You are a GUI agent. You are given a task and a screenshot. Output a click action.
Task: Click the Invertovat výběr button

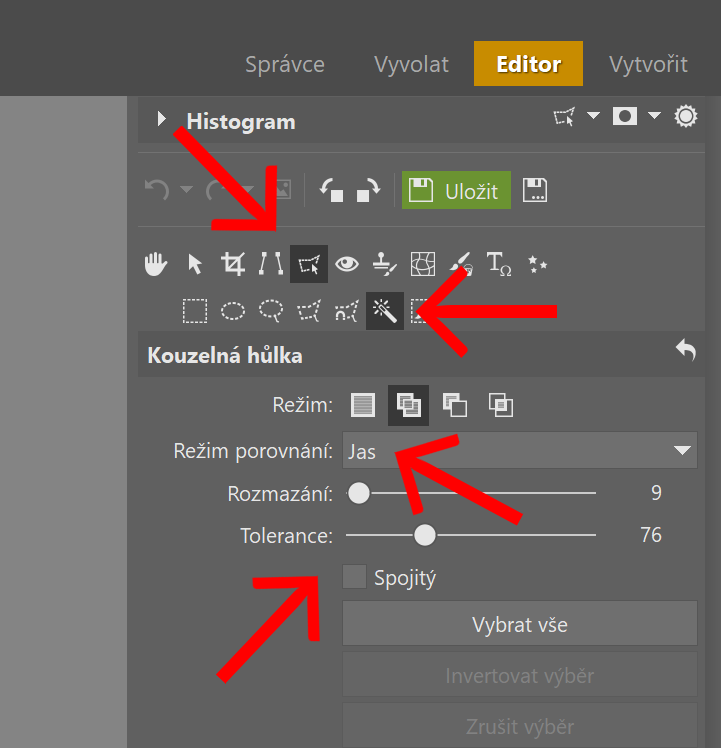(520, 675)
